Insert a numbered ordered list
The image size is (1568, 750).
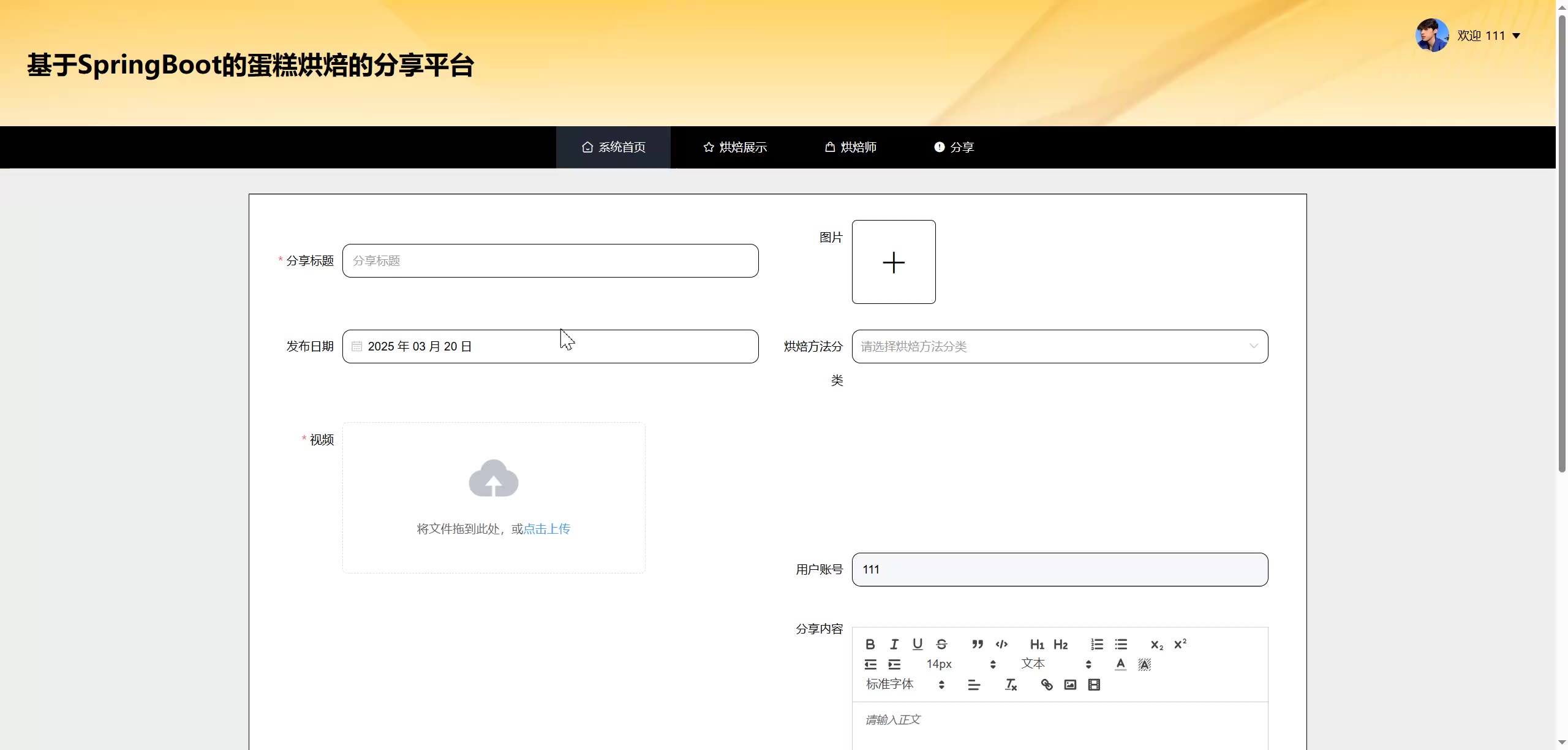coord(1096,644)
